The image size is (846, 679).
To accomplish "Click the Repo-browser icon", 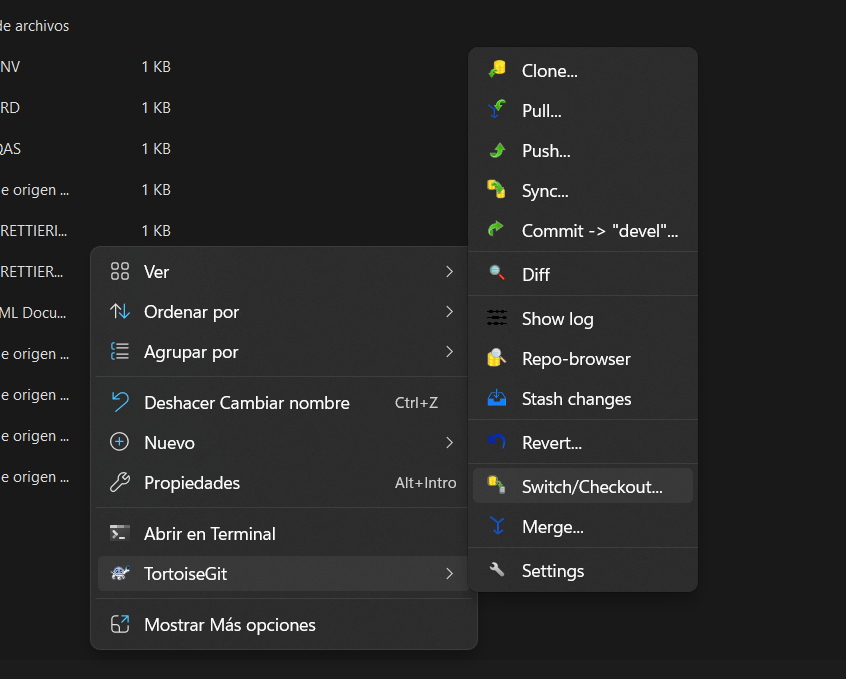I will [x=497, y=358].
